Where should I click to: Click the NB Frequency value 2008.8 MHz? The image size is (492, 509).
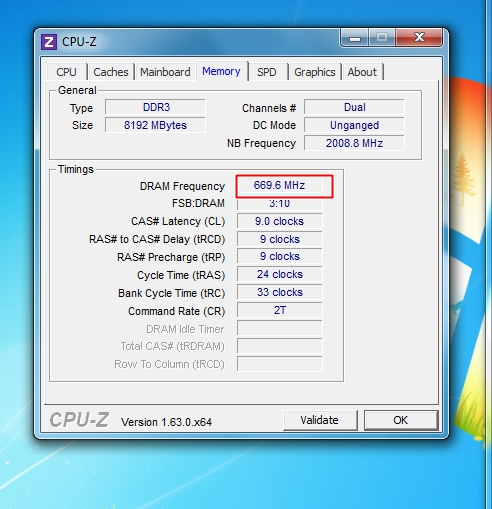354,143
